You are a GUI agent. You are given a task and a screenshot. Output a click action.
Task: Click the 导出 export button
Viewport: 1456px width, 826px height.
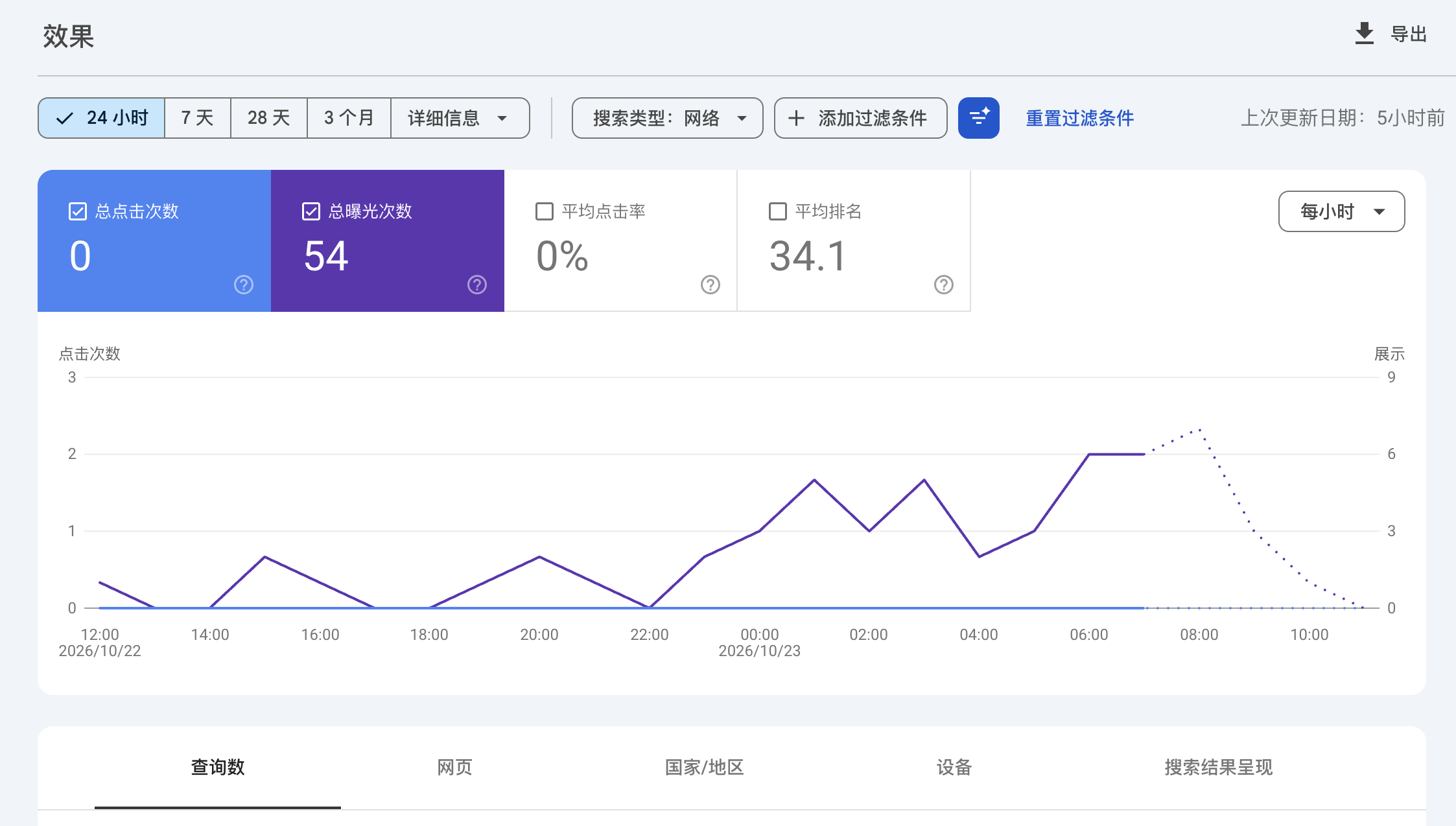click(x=1391, y=34)
